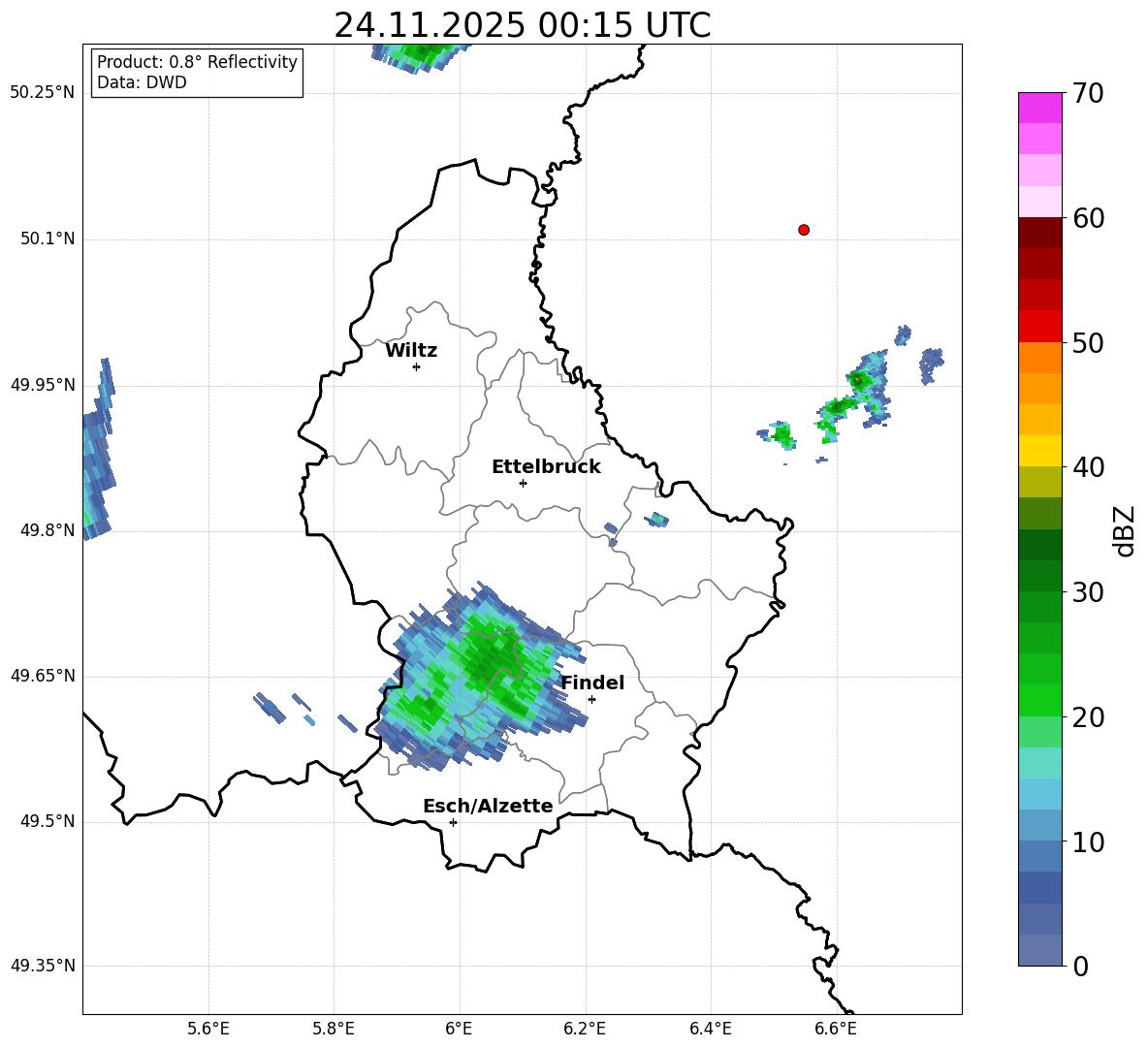Click the 'Data: DWD' legend text
Image resolution: width=1148 pixels, height=1048 pixels.
point(142,82)
